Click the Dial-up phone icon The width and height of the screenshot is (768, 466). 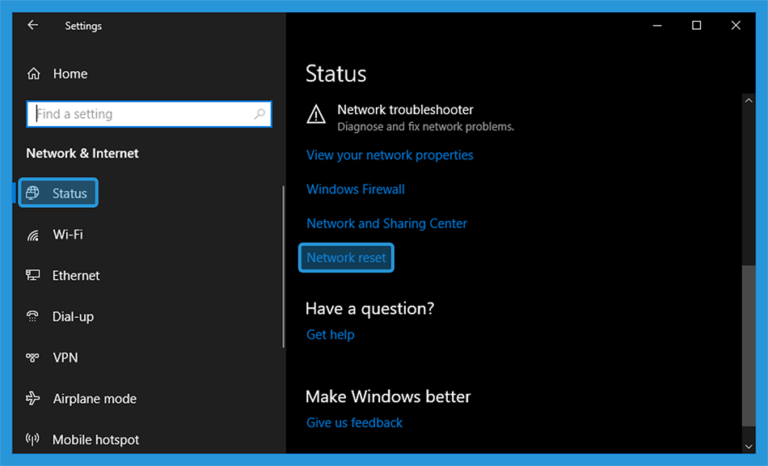click(x=33, y=317)
